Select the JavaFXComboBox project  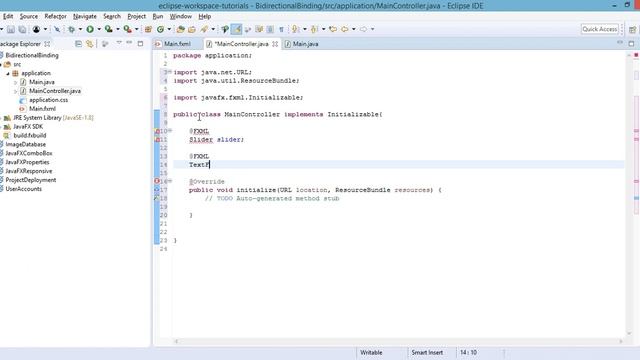click(29, 153)
